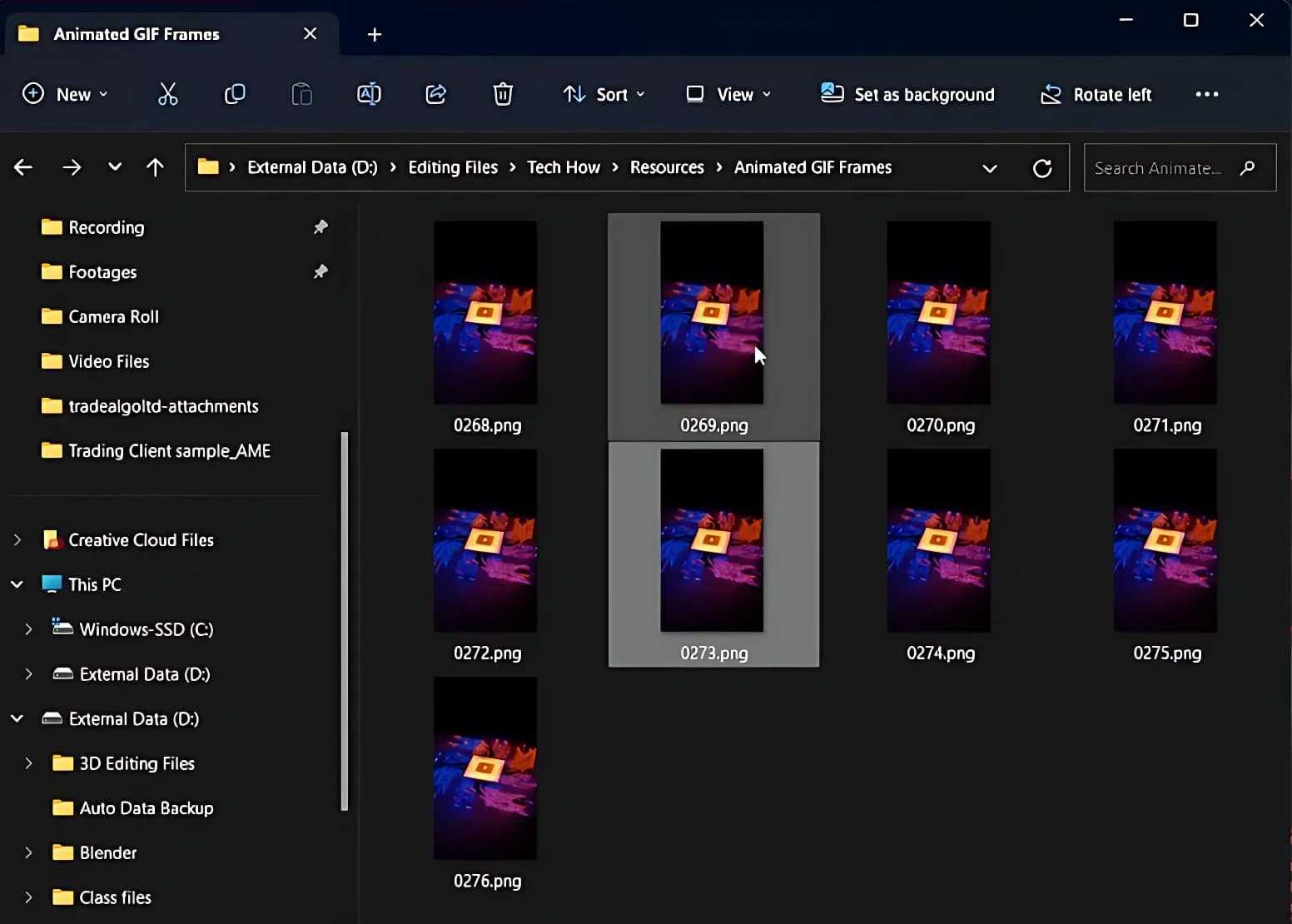The width and height of the screenshot is (1292, 924).
Task: Open the New dropdown menu
Action: (x=65, y=94)
